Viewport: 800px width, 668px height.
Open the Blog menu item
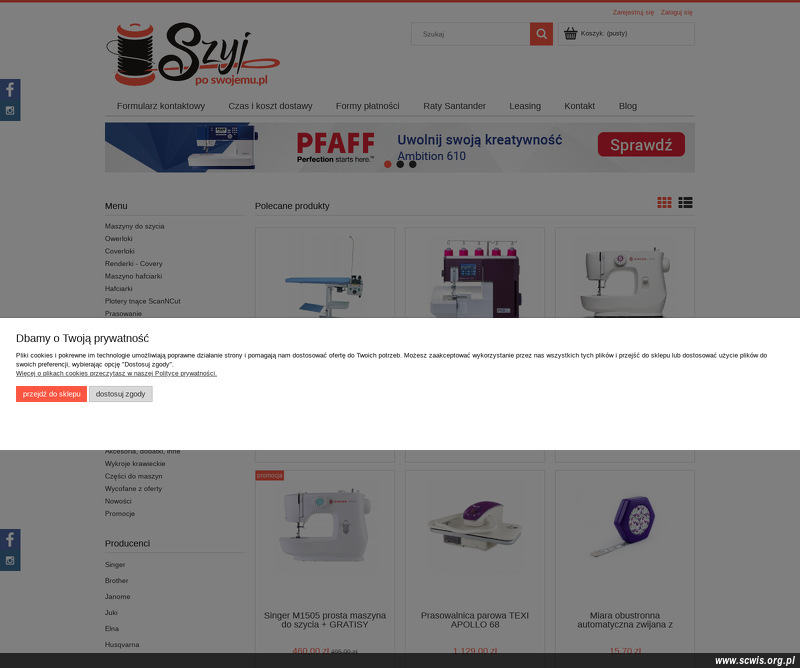tap(628, 106)
